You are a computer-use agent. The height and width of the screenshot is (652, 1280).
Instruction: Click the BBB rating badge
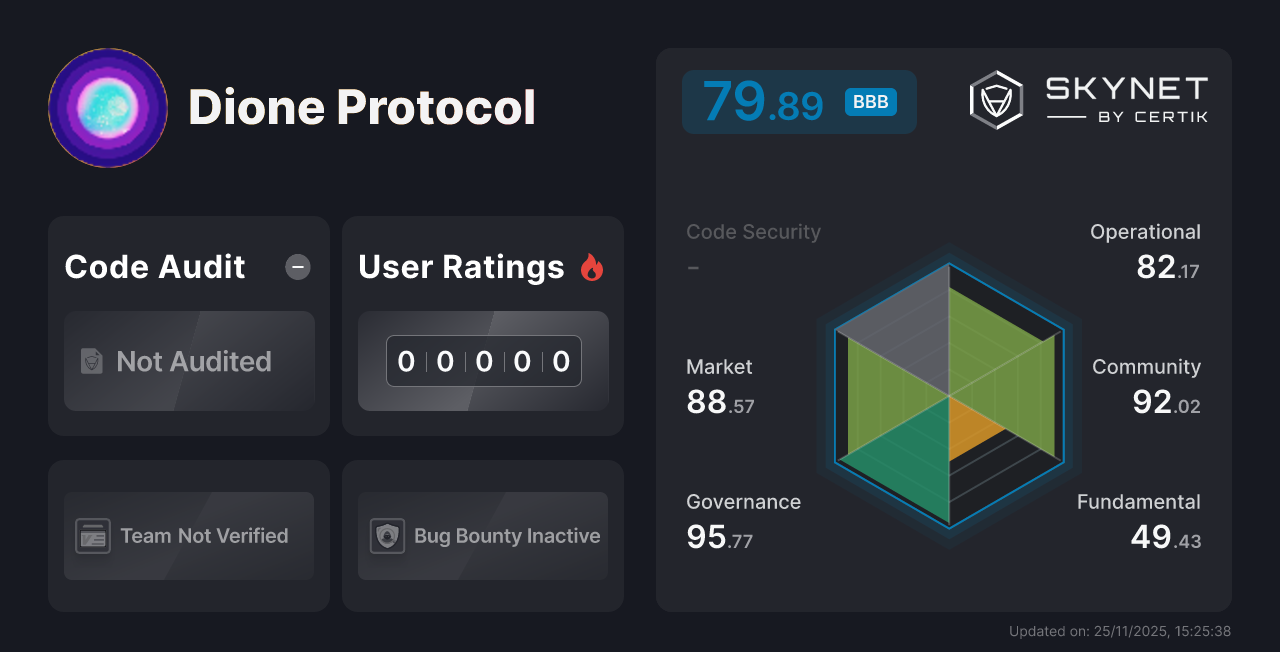click(x=871, y=102)
